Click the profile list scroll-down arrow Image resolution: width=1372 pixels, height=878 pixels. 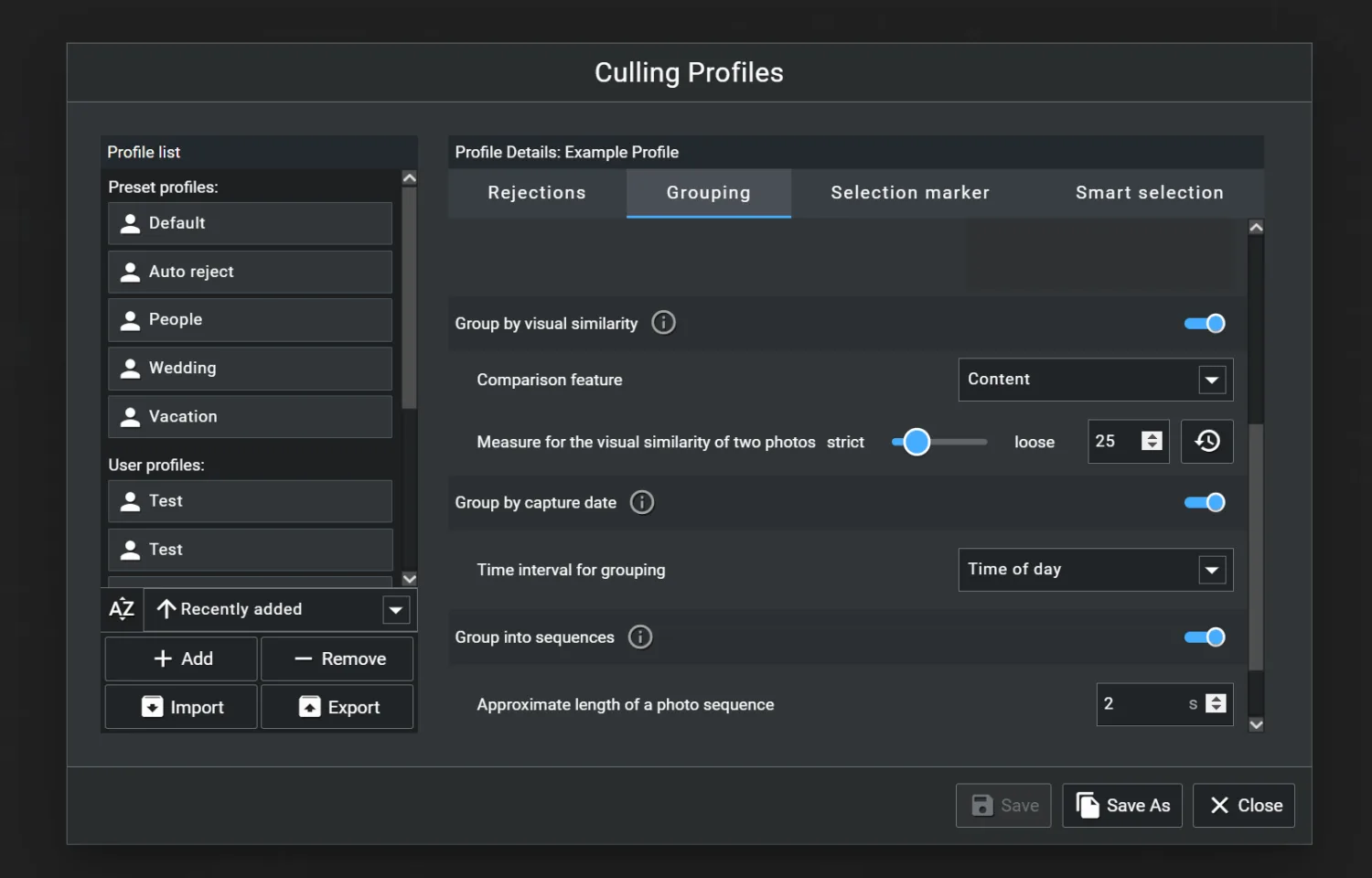409,578
